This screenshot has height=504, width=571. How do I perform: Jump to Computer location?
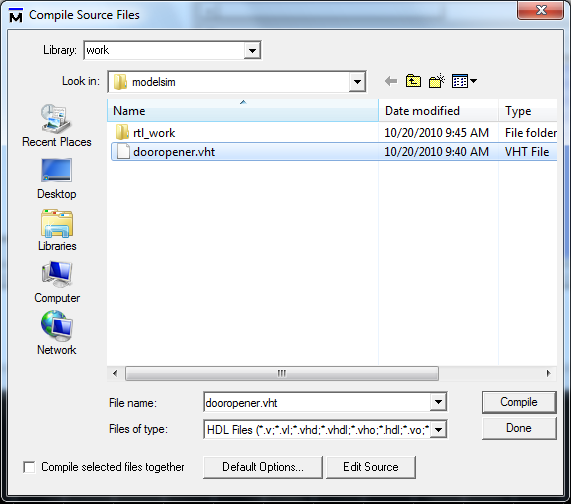[57, 282]
